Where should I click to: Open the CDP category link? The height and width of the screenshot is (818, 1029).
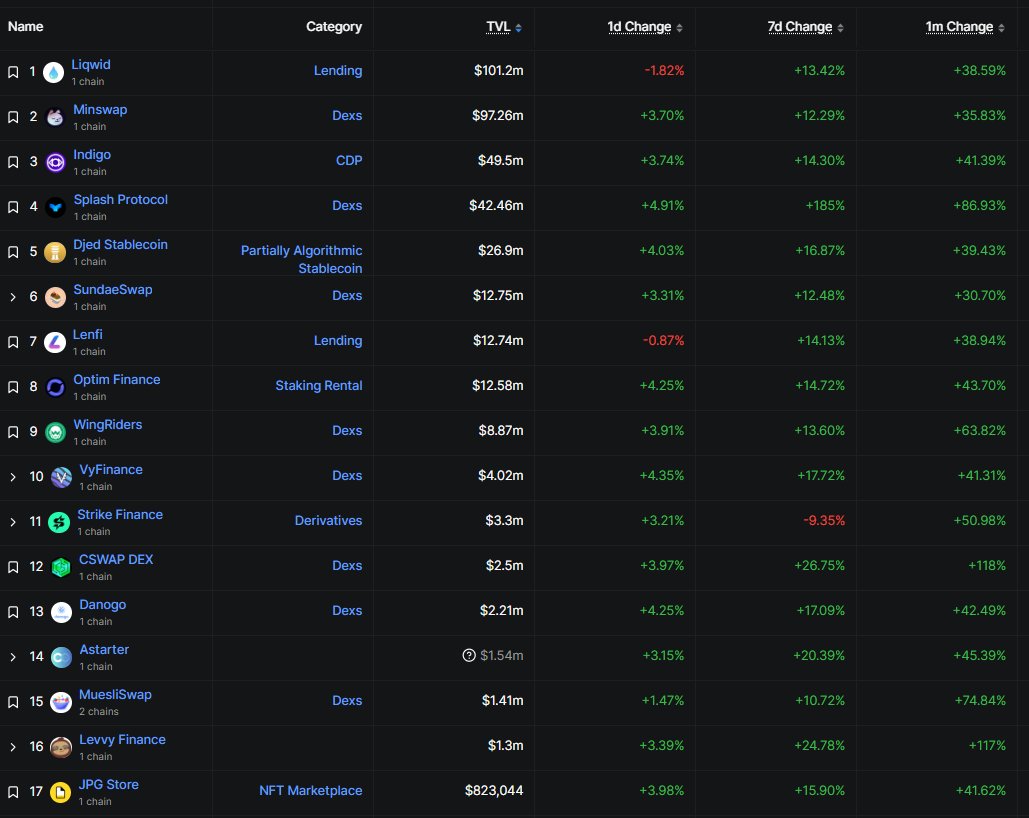point(349,160)
